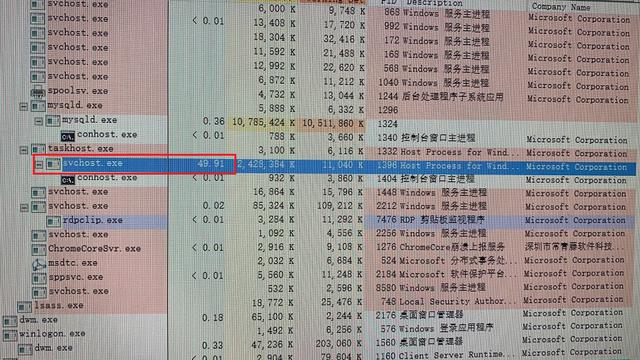Collapse the highlighted svchost.exe PID 1396 node
Image resolution: width=640 pixels, height=360 pixels.
coord(39,165)
